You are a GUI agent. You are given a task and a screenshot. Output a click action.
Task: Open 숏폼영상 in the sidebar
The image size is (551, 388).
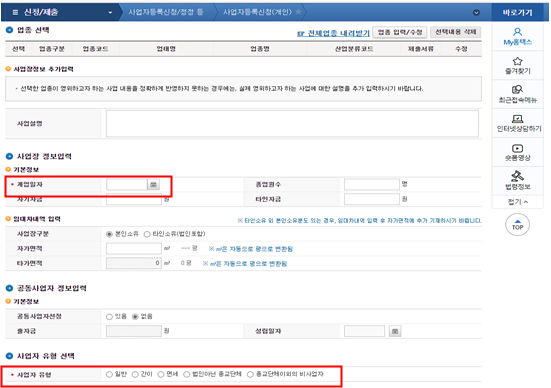tap(517, 153)
